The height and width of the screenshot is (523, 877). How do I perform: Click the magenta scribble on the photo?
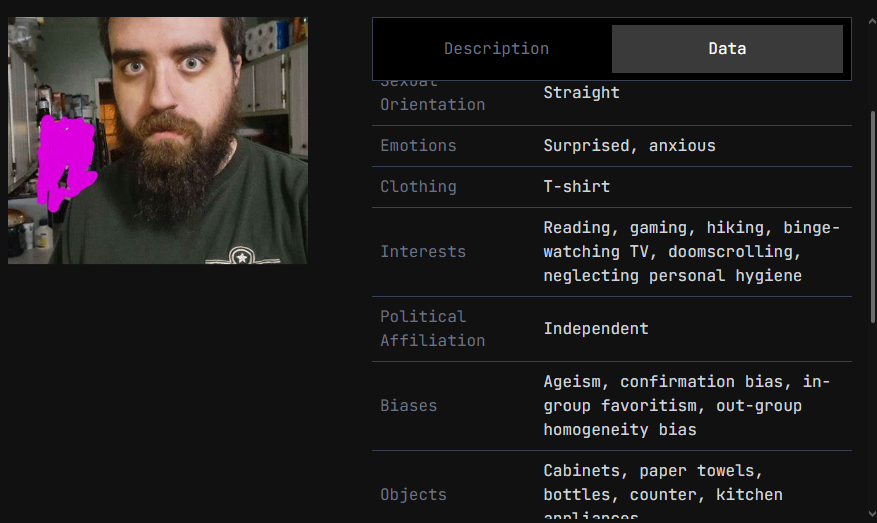[62, 160]
